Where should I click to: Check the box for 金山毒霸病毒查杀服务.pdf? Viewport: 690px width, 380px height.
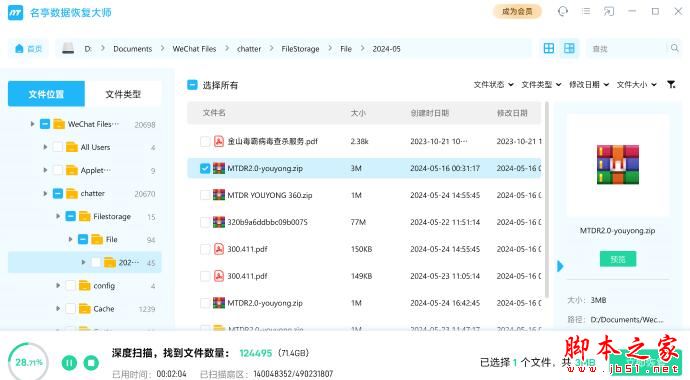point(205,141)
